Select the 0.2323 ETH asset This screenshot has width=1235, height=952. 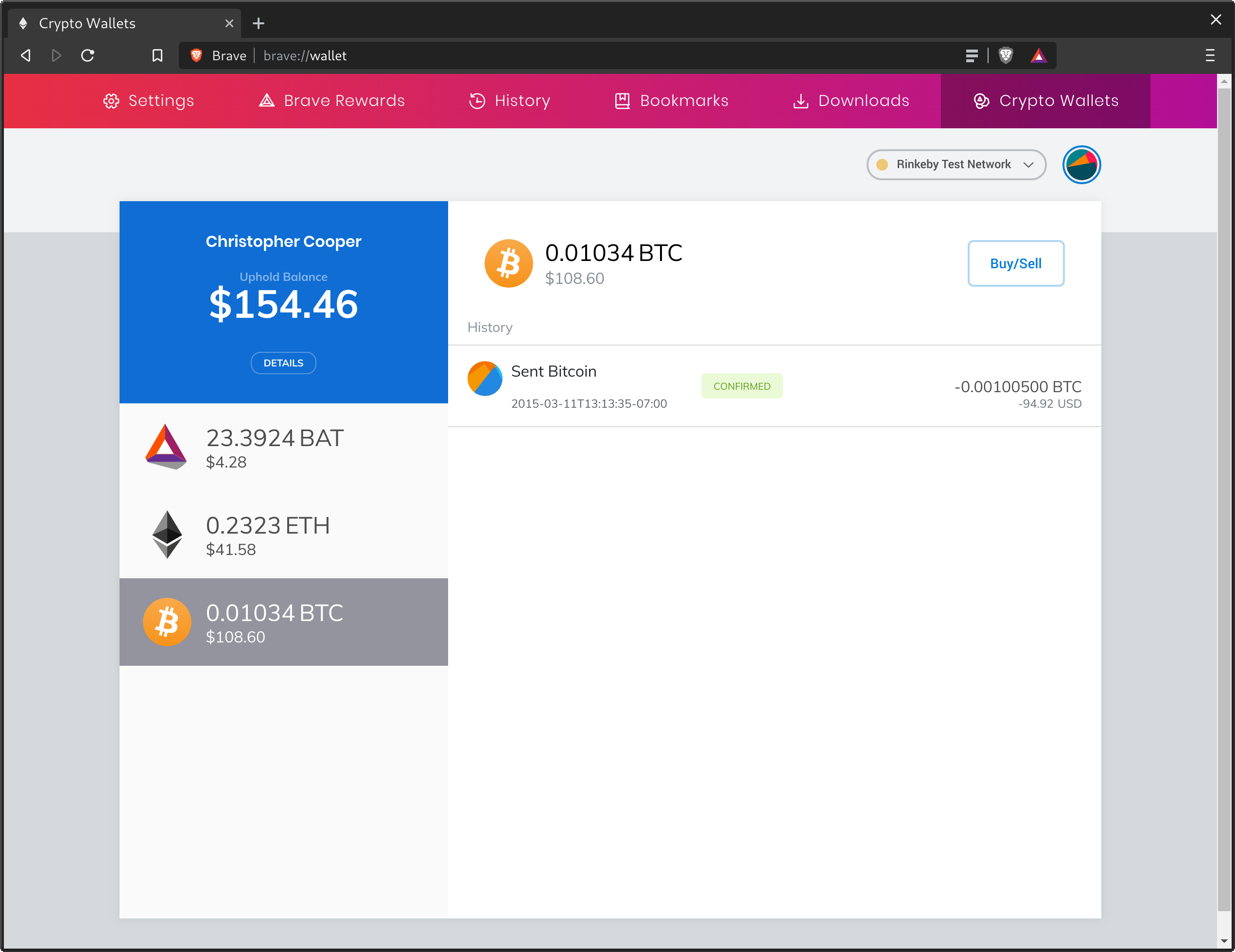click(x=283, y=534)
